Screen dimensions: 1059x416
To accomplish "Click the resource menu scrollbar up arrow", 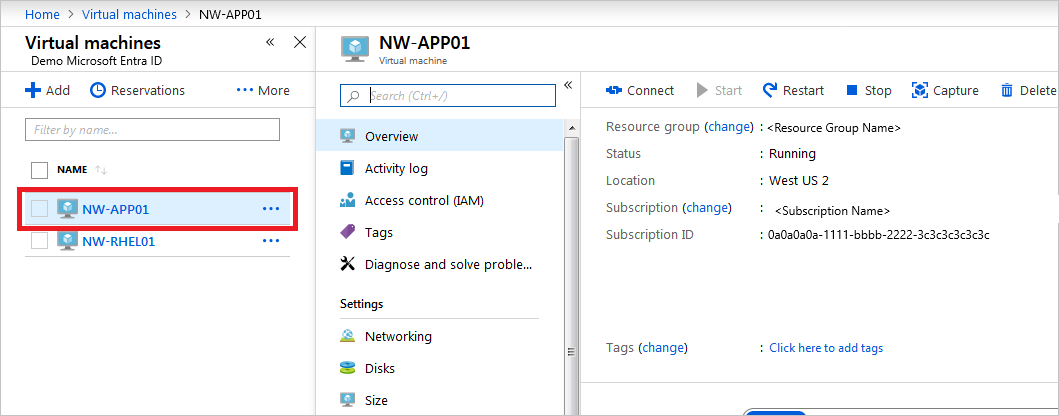I will pyautogui.click(x=571, y=128).
